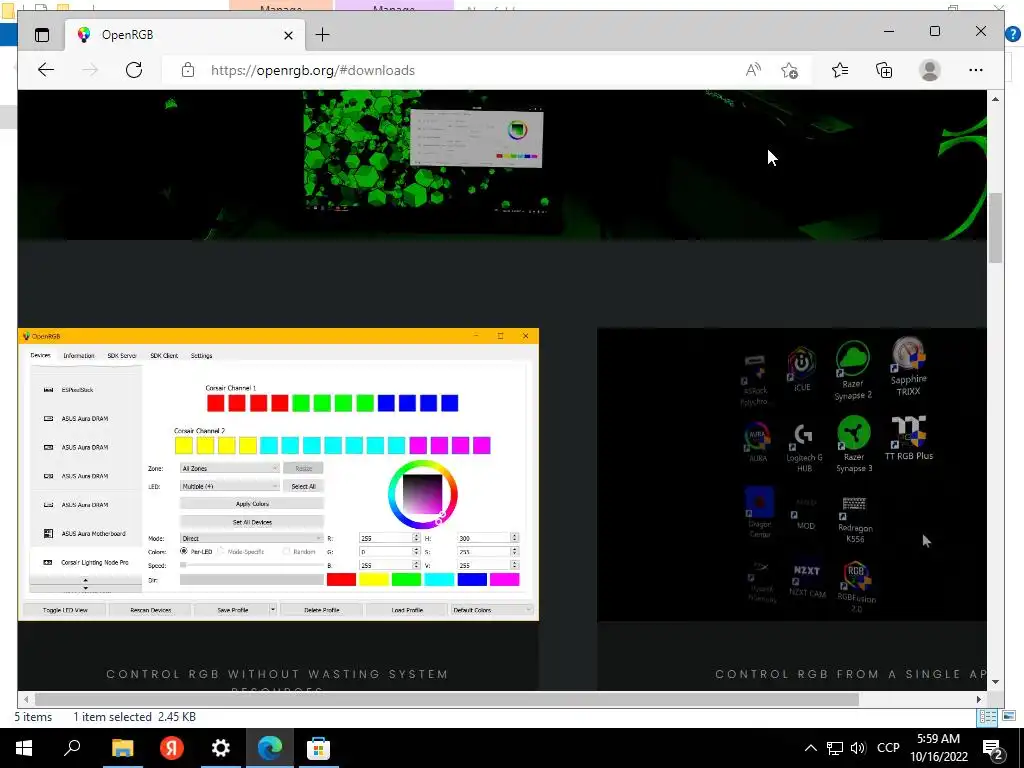
Task: Click the Apply Colors button
Action: tap(251, 504)
